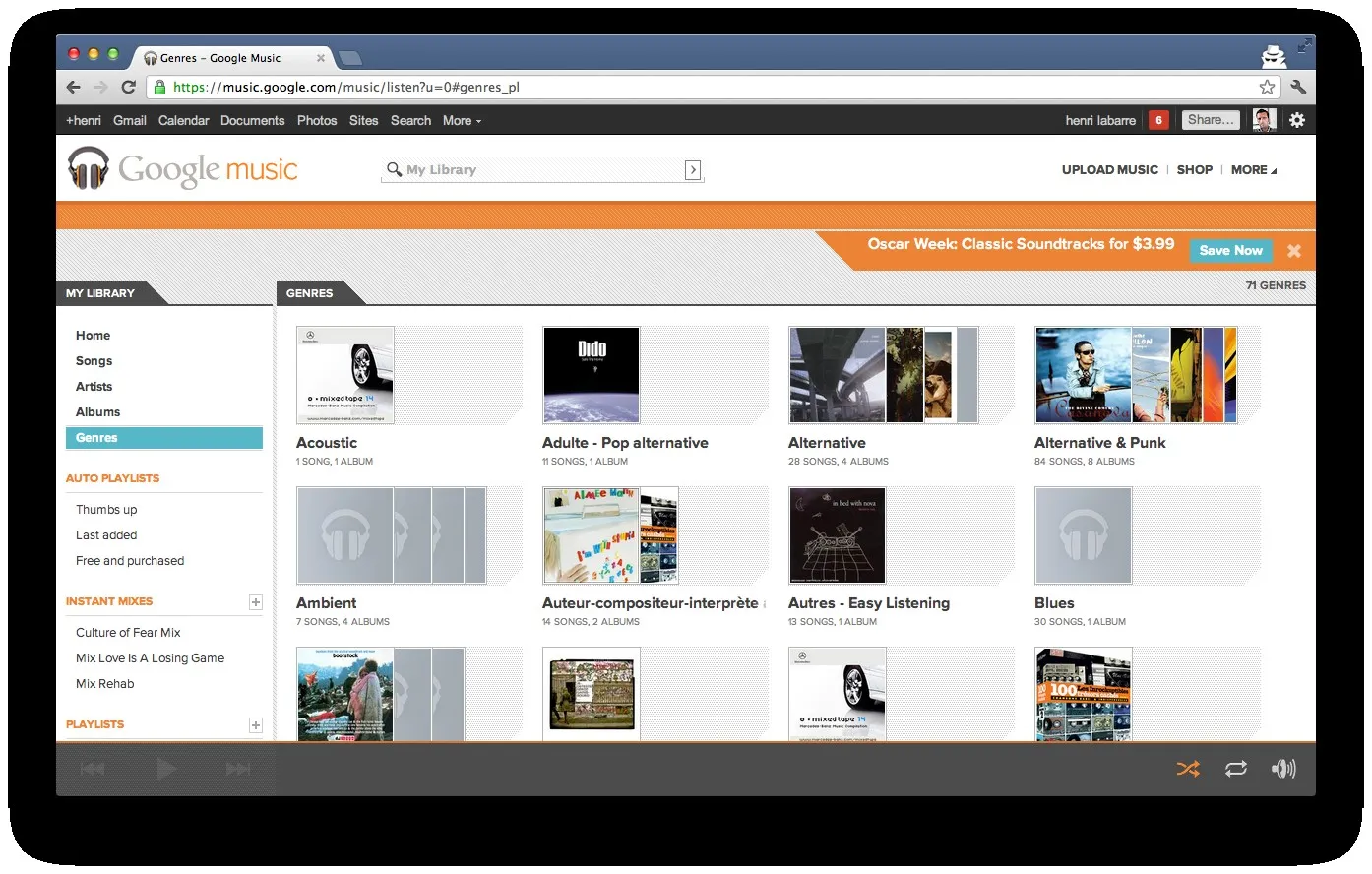Close the Genres browser tab
Screen dimensions: 1372x874
321,58
